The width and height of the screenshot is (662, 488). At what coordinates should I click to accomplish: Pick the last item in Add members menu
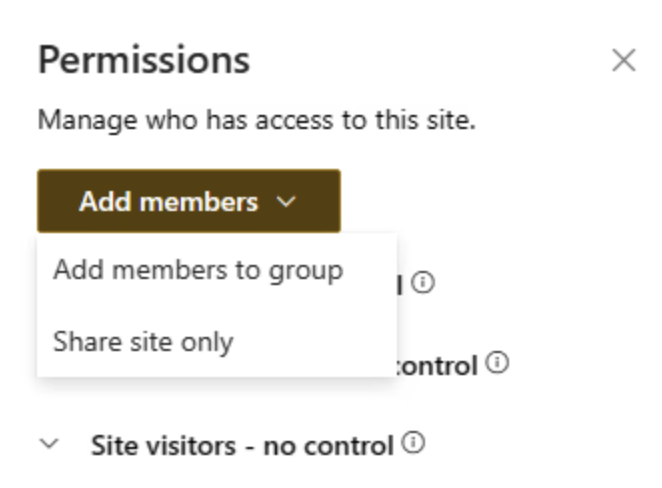[x=143, y=342]
